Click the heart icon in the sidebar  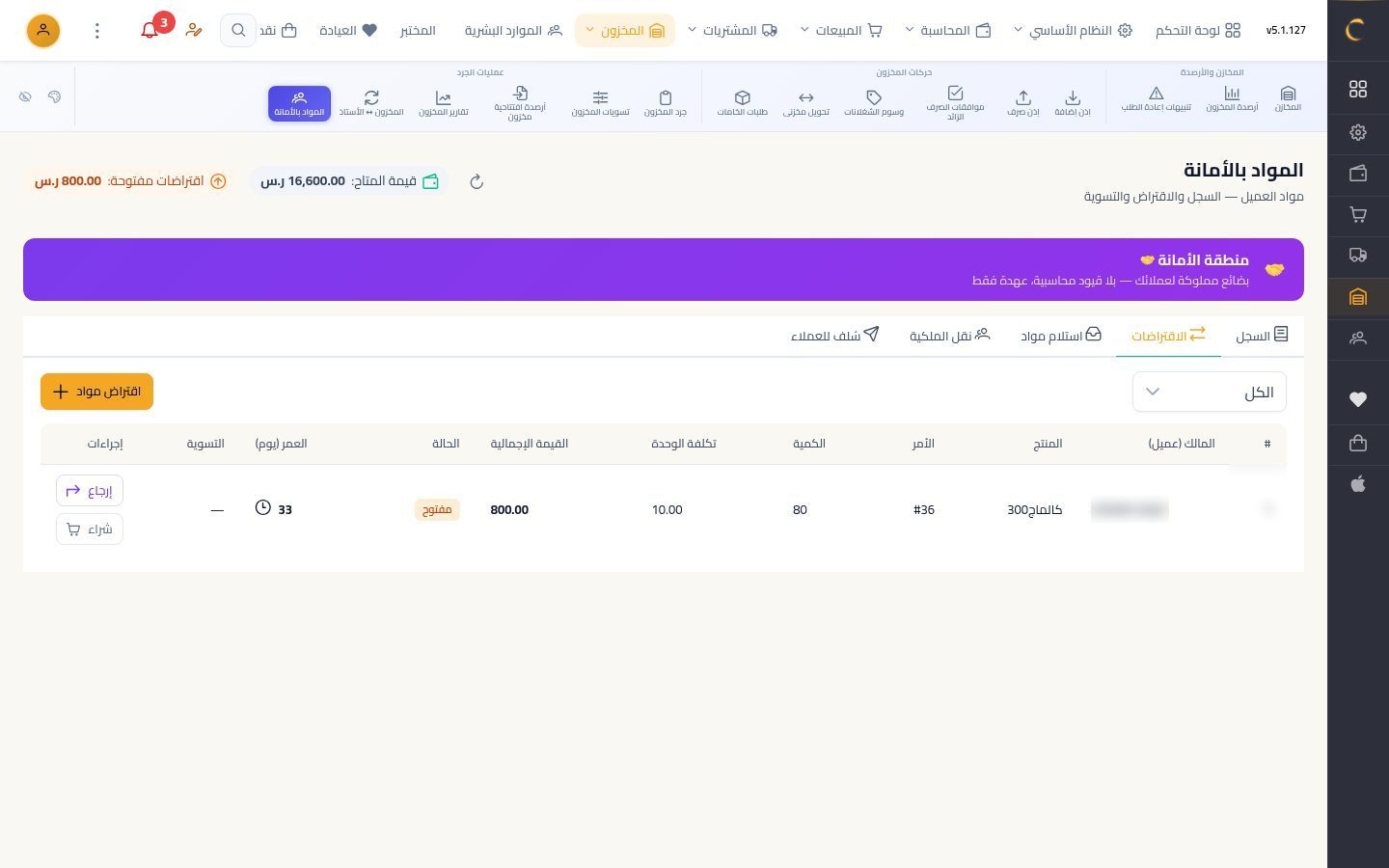[1358, 399]
